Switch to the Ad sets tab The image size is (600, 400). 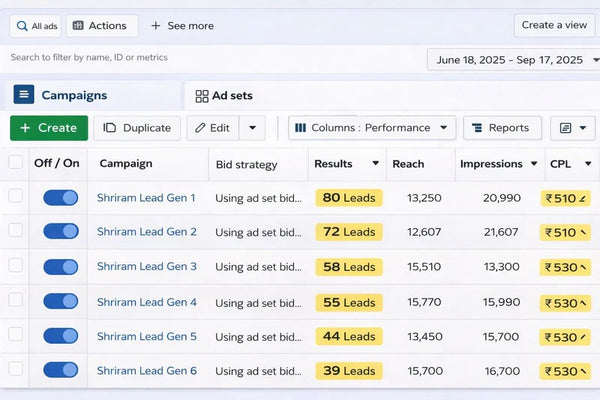coord(224,96)
